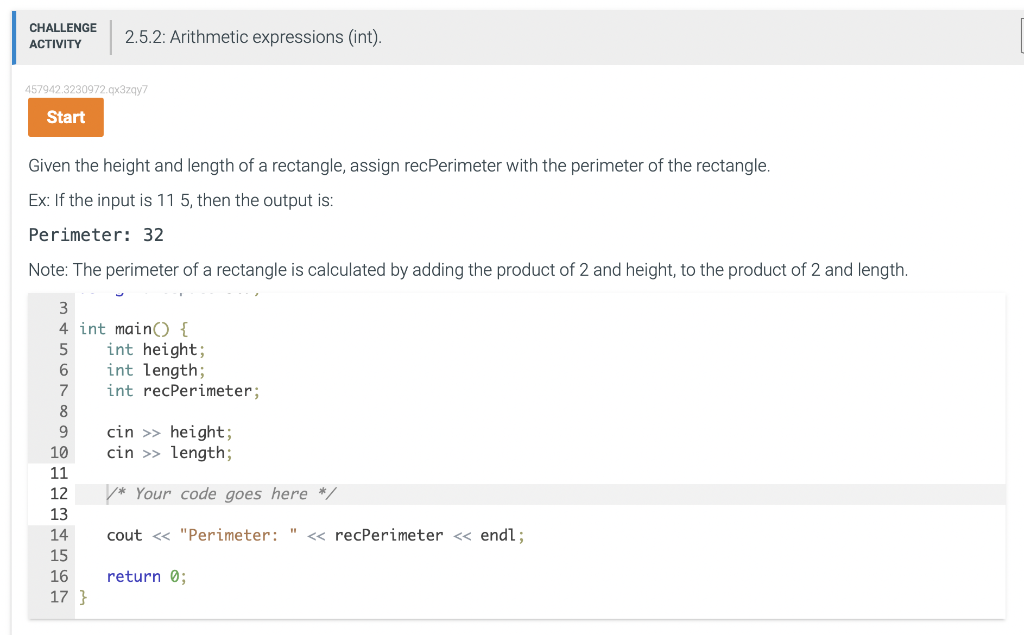This screenshot has width=1024, height=635.
Task: Click the activity ID 457942.3230972.qx3zqy7
Action: [x=86, y=89]
